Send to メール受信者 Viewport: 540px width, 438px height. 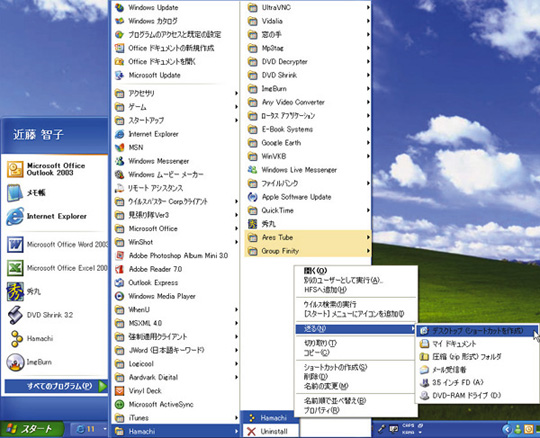[x=477, y=369]
